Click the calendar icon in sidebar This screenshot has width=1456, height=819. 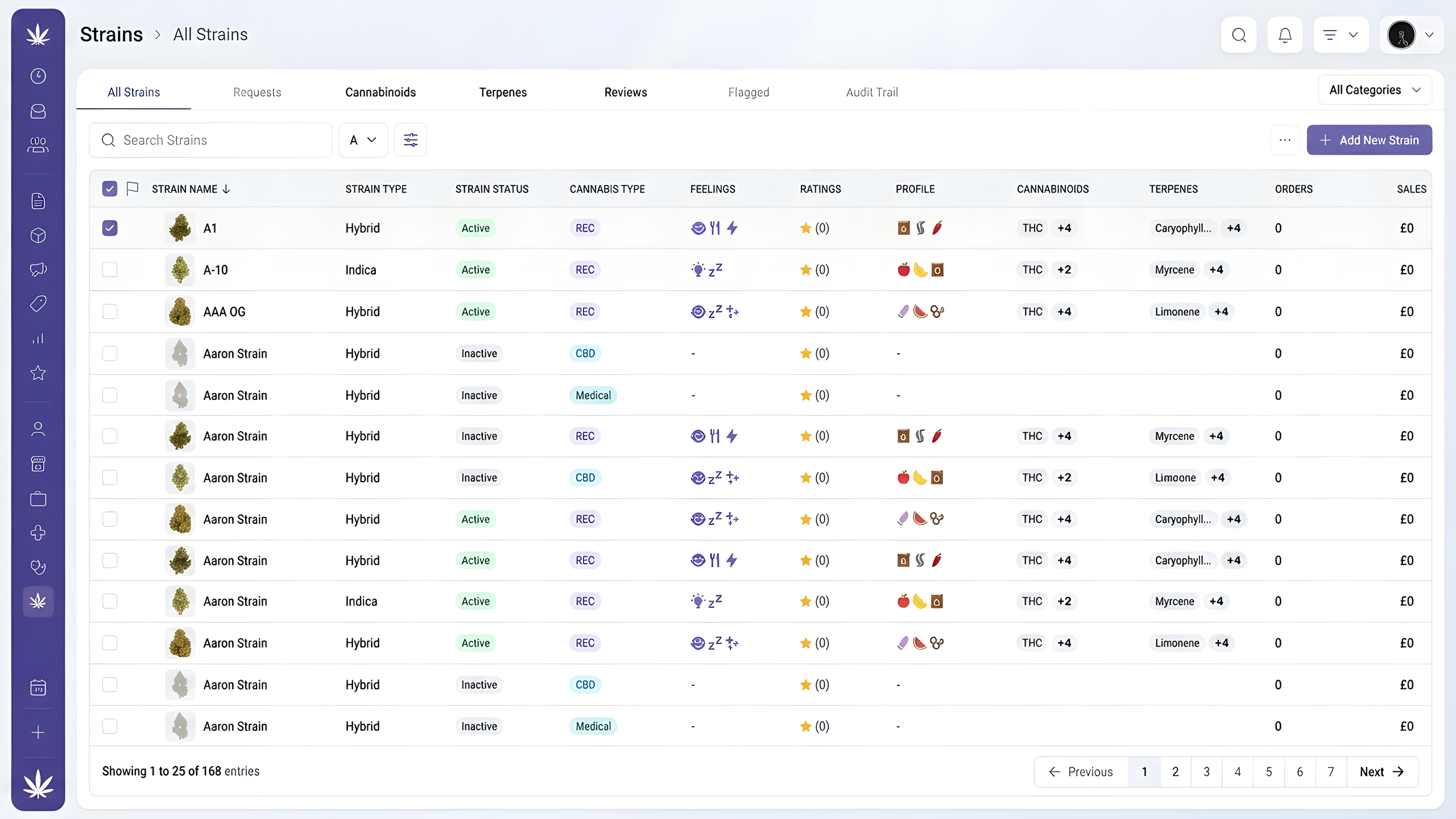pos(38,688)
